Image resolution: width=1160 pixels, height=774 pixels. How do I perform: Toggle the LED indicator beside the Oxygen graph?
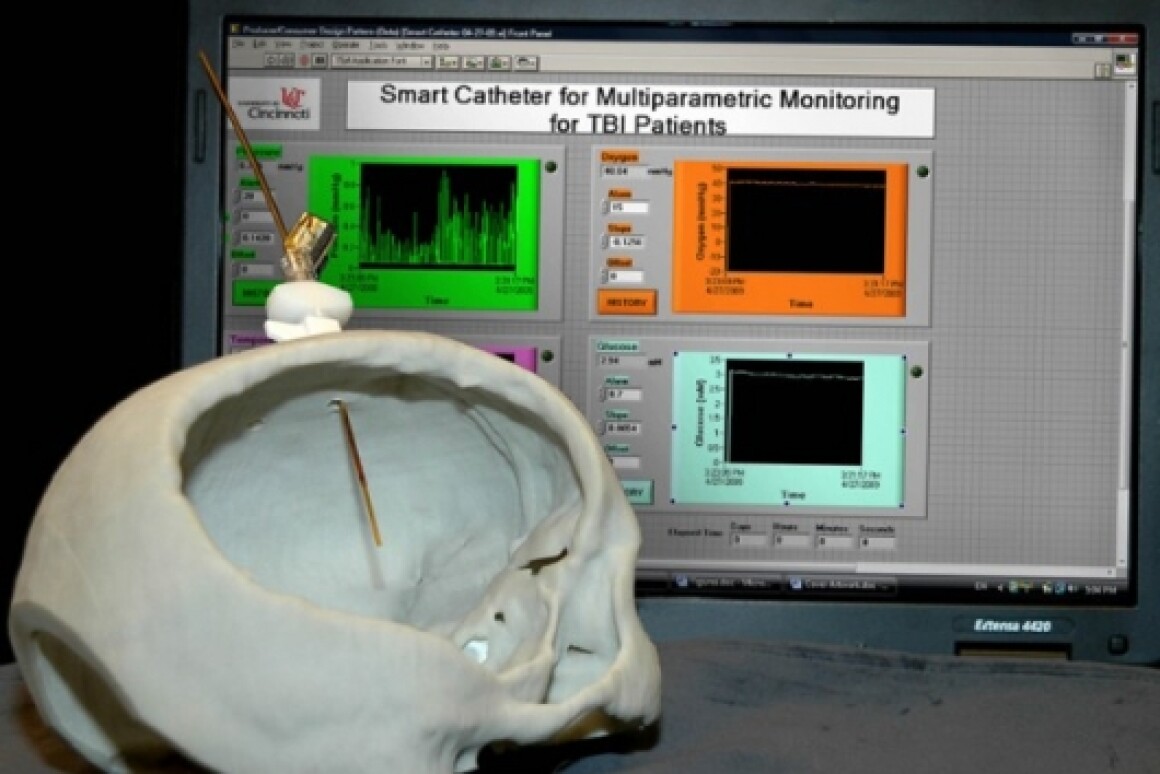tap(921, 169)
